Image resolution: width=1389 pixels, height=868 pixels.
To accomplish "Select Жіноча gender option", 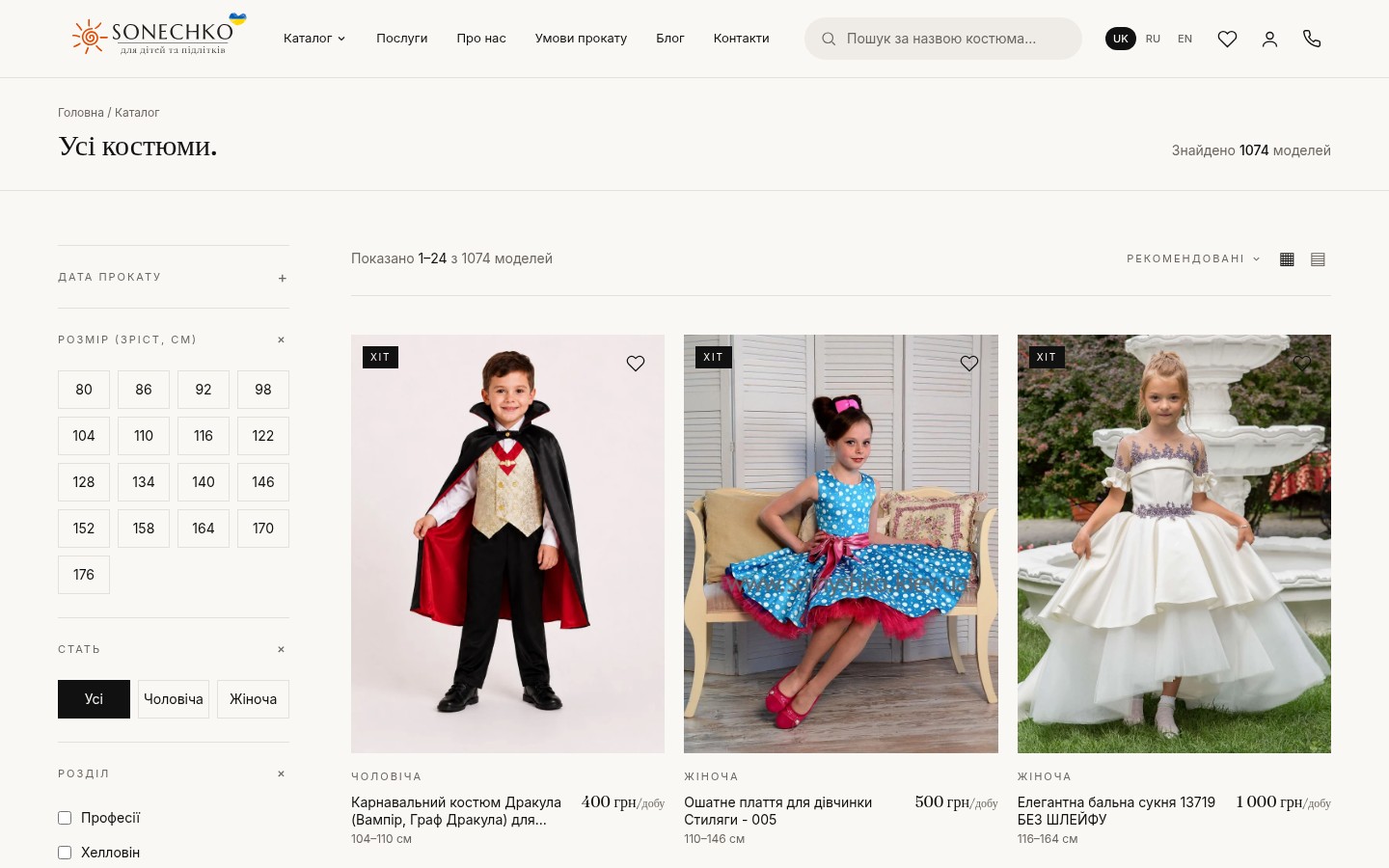I will point(253,699).
